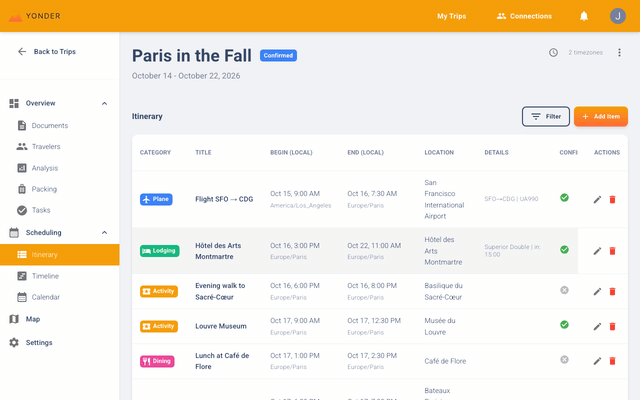Collapse the Overview section
Image resolution: width=640 pixels, height=400 pixels.
pos(104,103)
